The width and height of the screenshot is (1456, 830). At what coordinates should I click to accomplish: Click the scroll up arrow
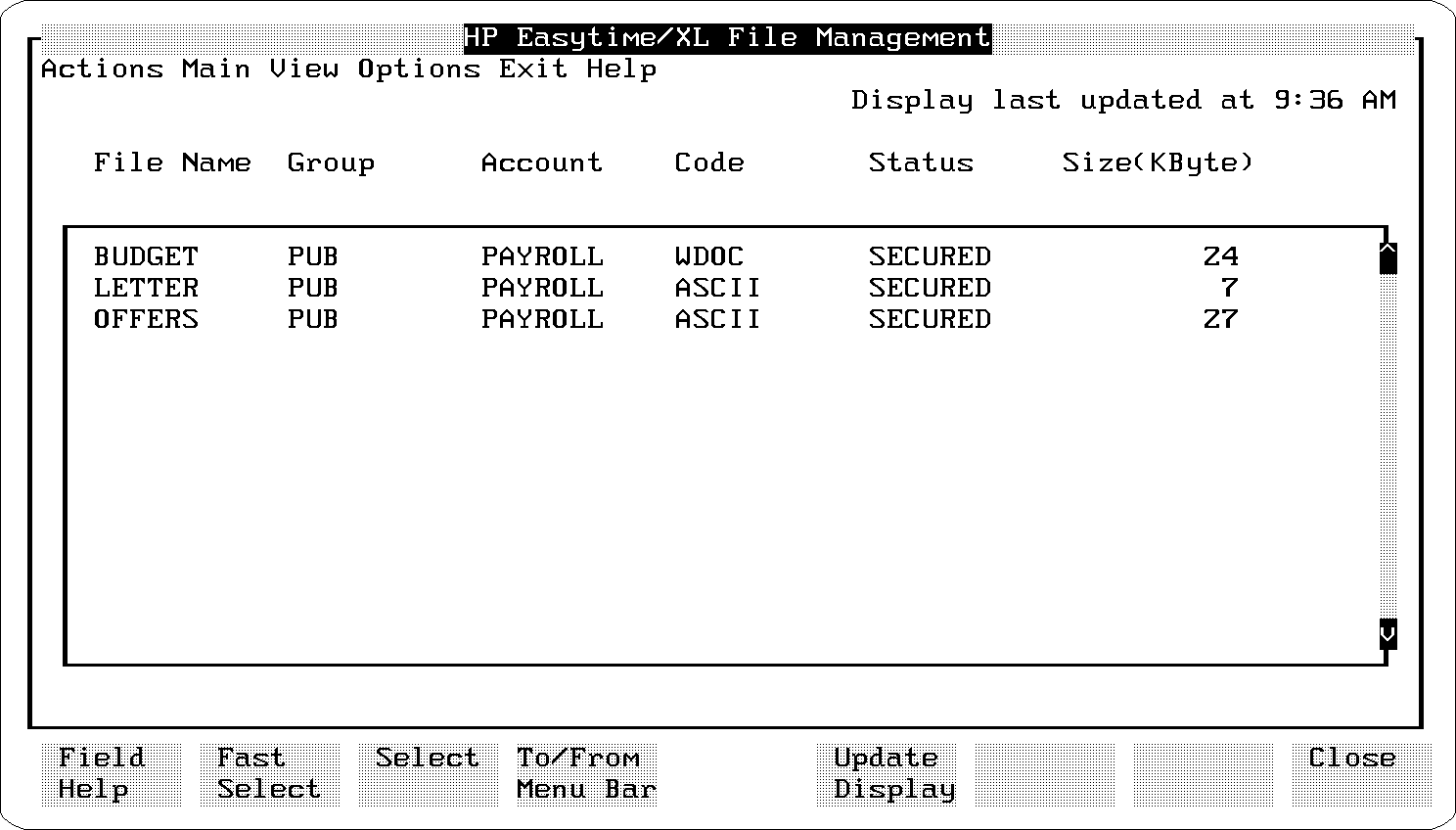(1388, 258)
